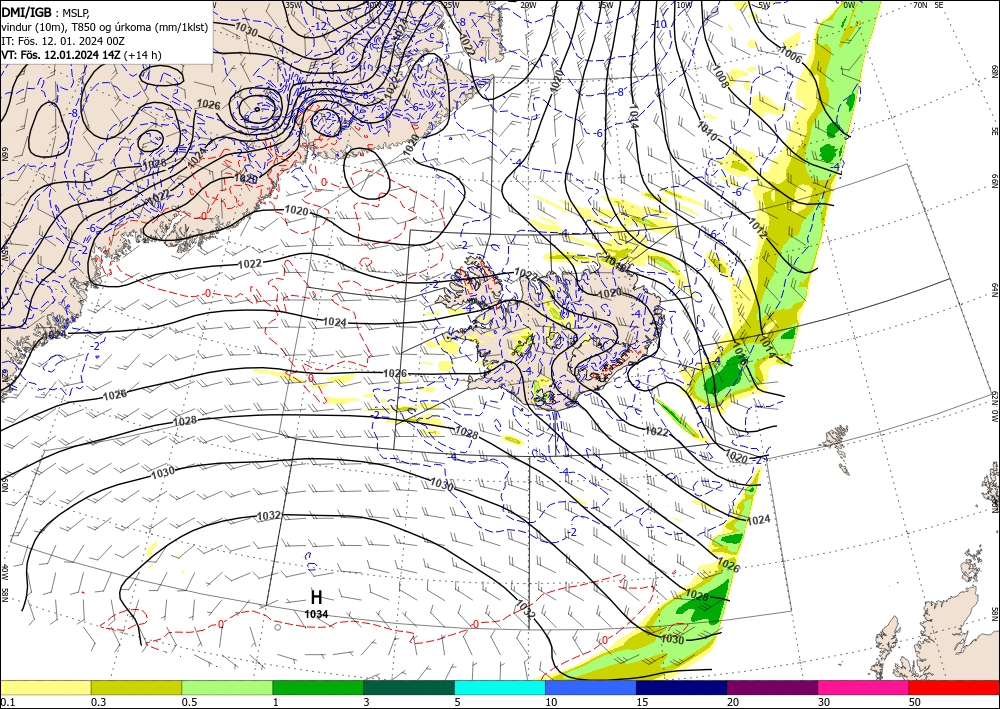Click the legend value '50'
The height and width of the screenshot is (709, 1000).
tap(914, 702)
